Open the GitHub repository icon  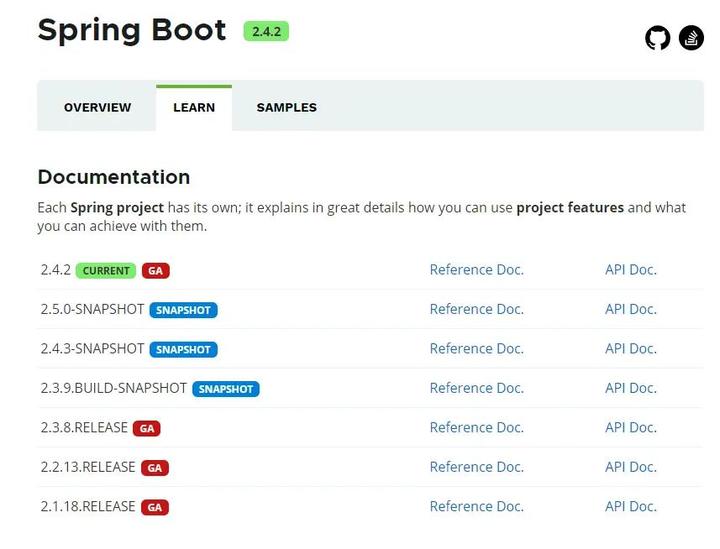click(657, 38)
